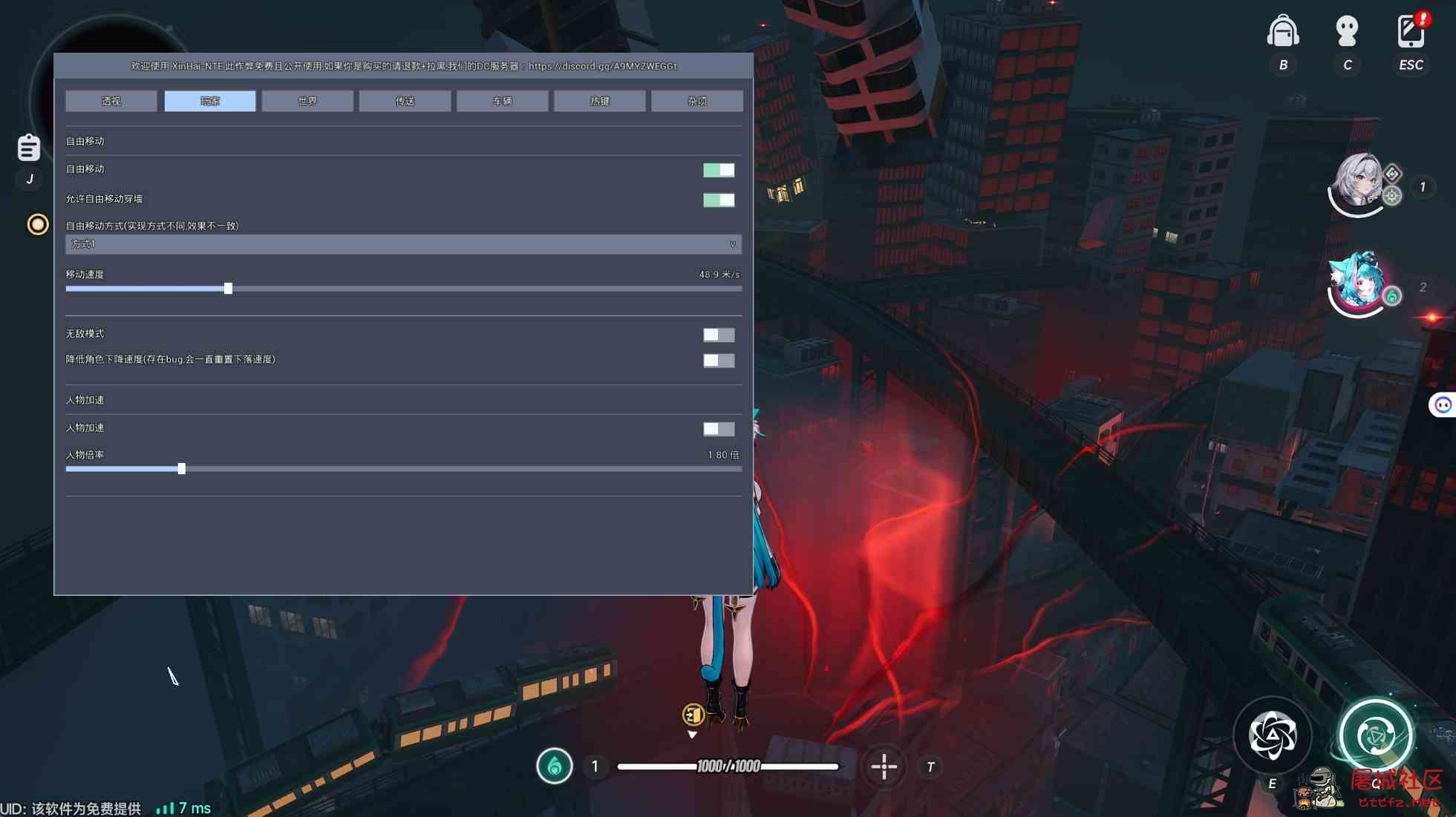Select the 玩家 tab
Image resolution: width=1456 pixels, height=817 pixels.
[x=210, y=101]
